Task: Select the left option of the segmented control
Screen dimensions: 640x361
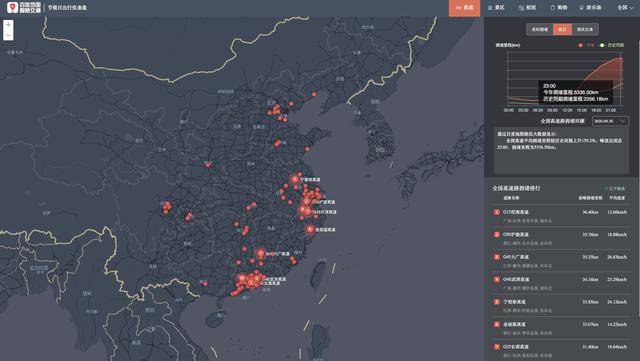Action: (x=540, y=29)
